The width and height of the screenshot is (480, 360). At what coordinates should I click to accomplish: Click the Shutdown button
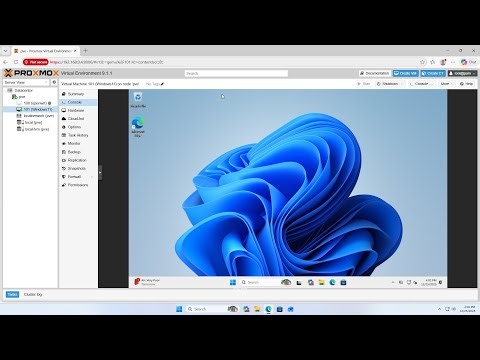pyautogui.click(x=387, y=84)
